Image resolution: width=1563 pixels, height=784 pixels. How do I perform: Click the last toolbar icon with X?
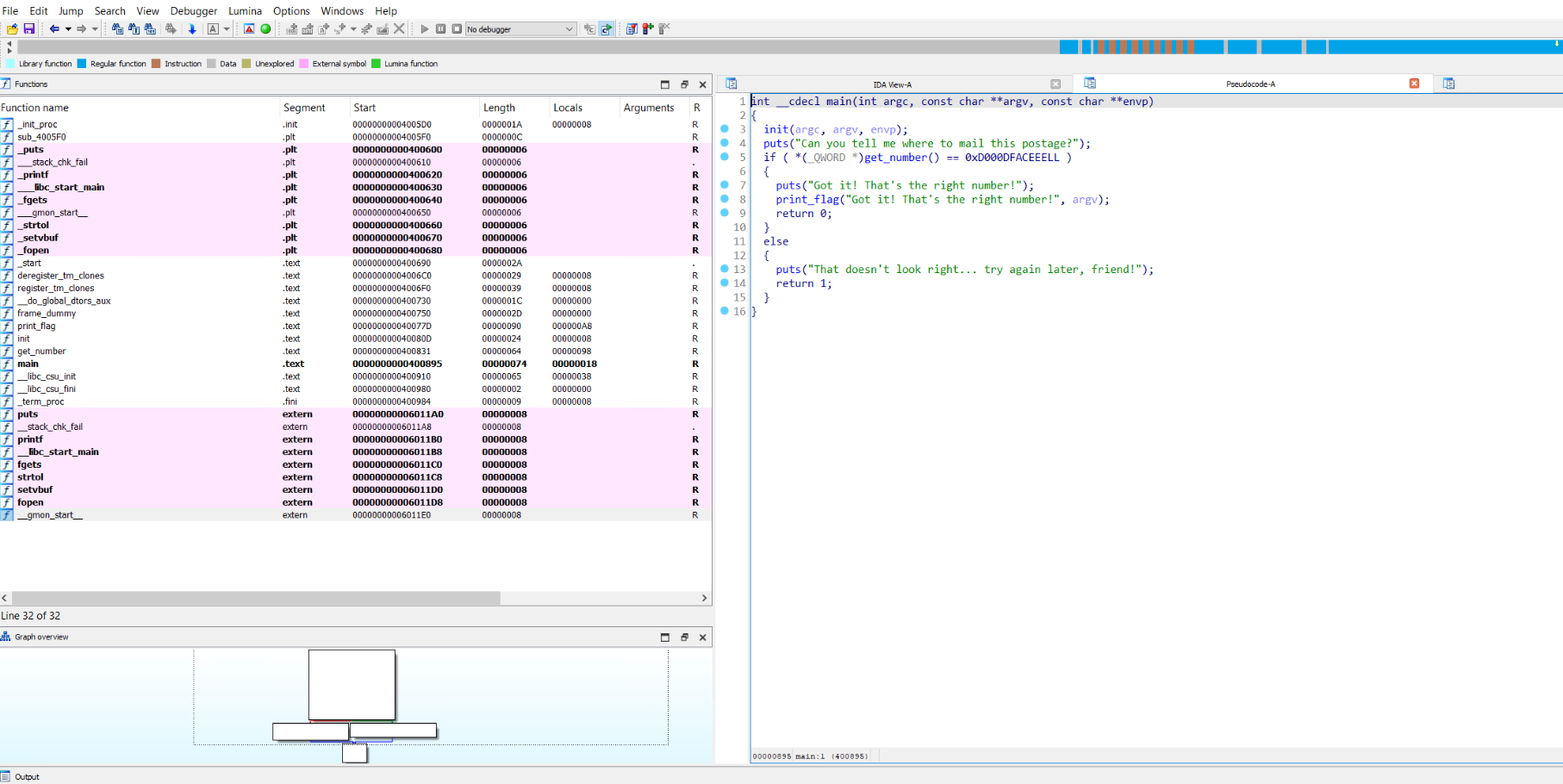[x=664, y=28]
